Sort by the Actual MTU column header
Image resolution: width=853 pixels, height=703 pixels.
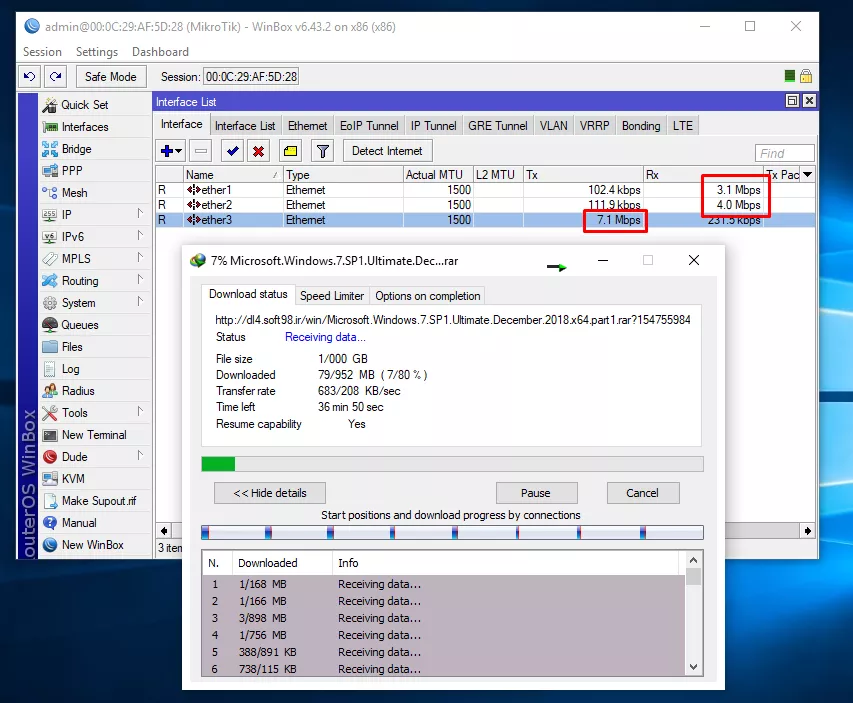coord(438,175)
